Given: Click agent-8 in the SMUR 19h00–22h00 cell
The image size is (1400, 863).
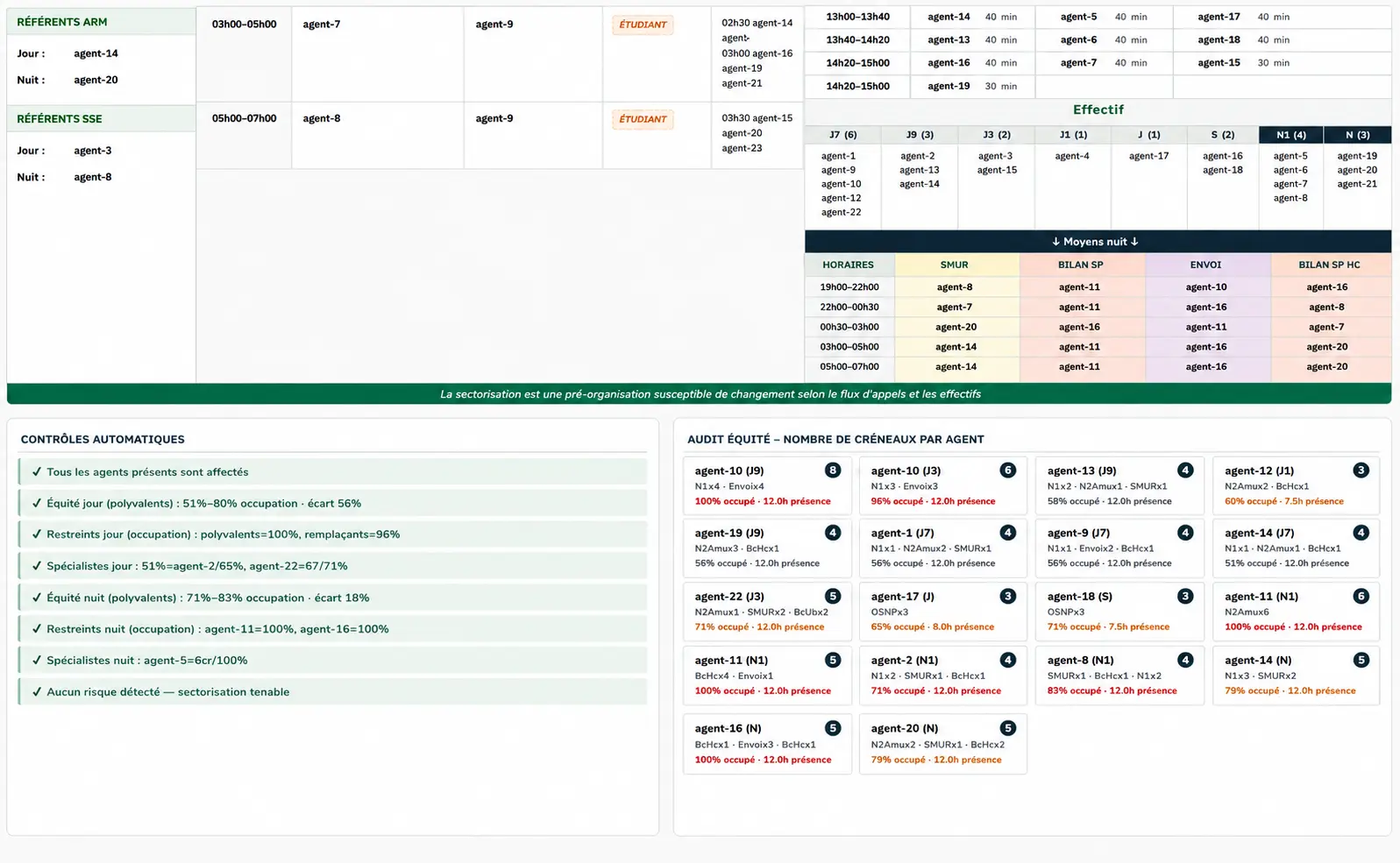Looking at the screenshot, I should (x=955, y=287).
